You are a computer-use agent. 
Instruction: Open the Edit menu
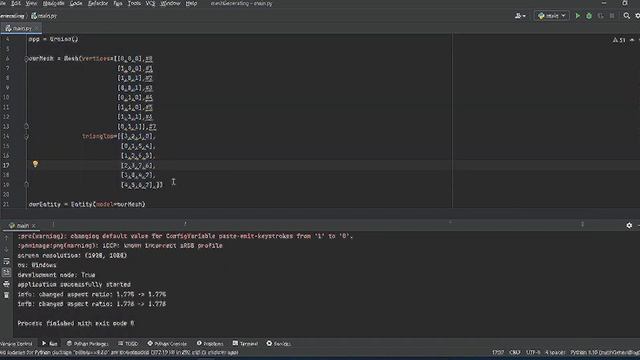16,3
